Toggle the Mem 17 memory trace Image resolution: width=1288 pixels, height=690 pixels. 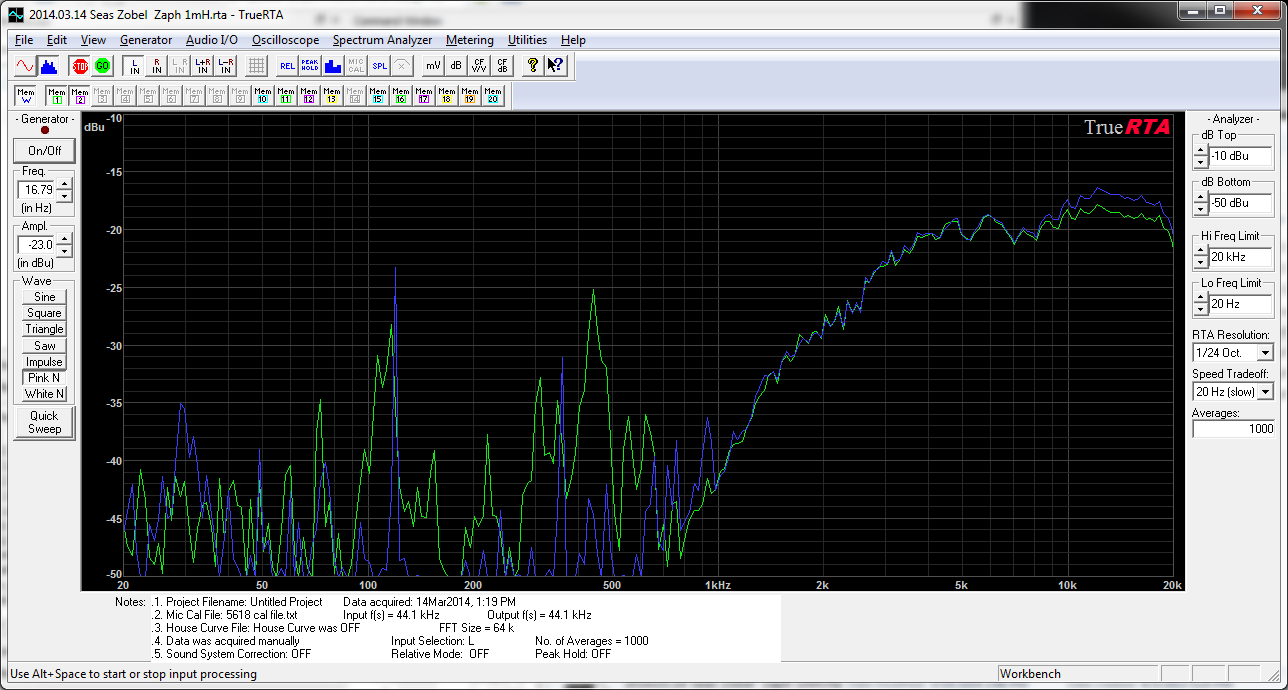tap(424, 96)
